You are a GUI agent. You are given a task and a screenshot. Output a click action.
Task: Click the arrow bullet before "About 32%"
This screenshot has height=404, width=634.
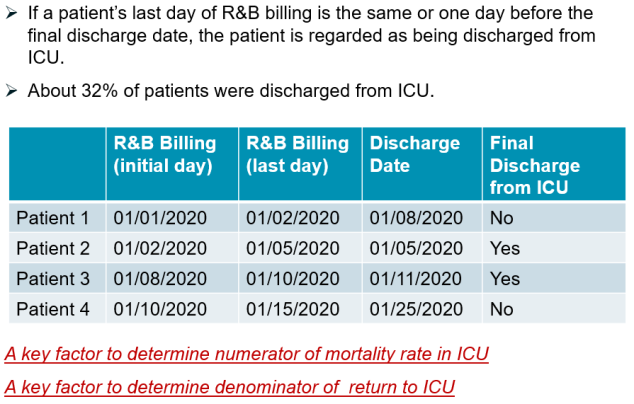[12, 91]
